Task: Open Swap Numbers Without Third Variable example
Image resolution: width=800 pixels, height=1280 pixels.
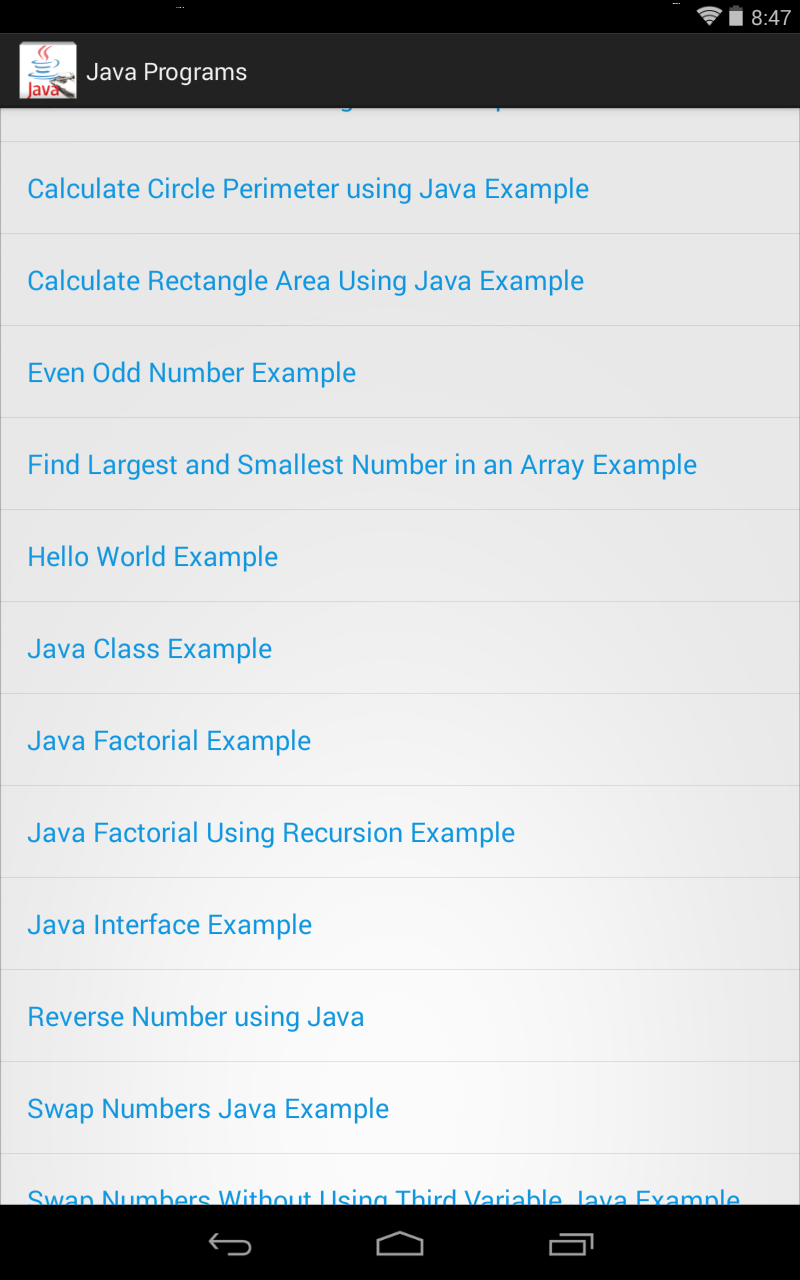Action: click(x=383, y=1195)
